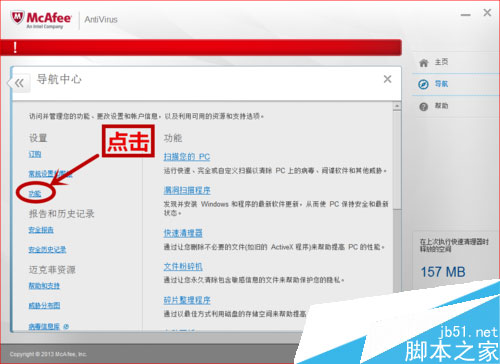Select the 导航 compass icon in sidebar

[x=423, y=84]
